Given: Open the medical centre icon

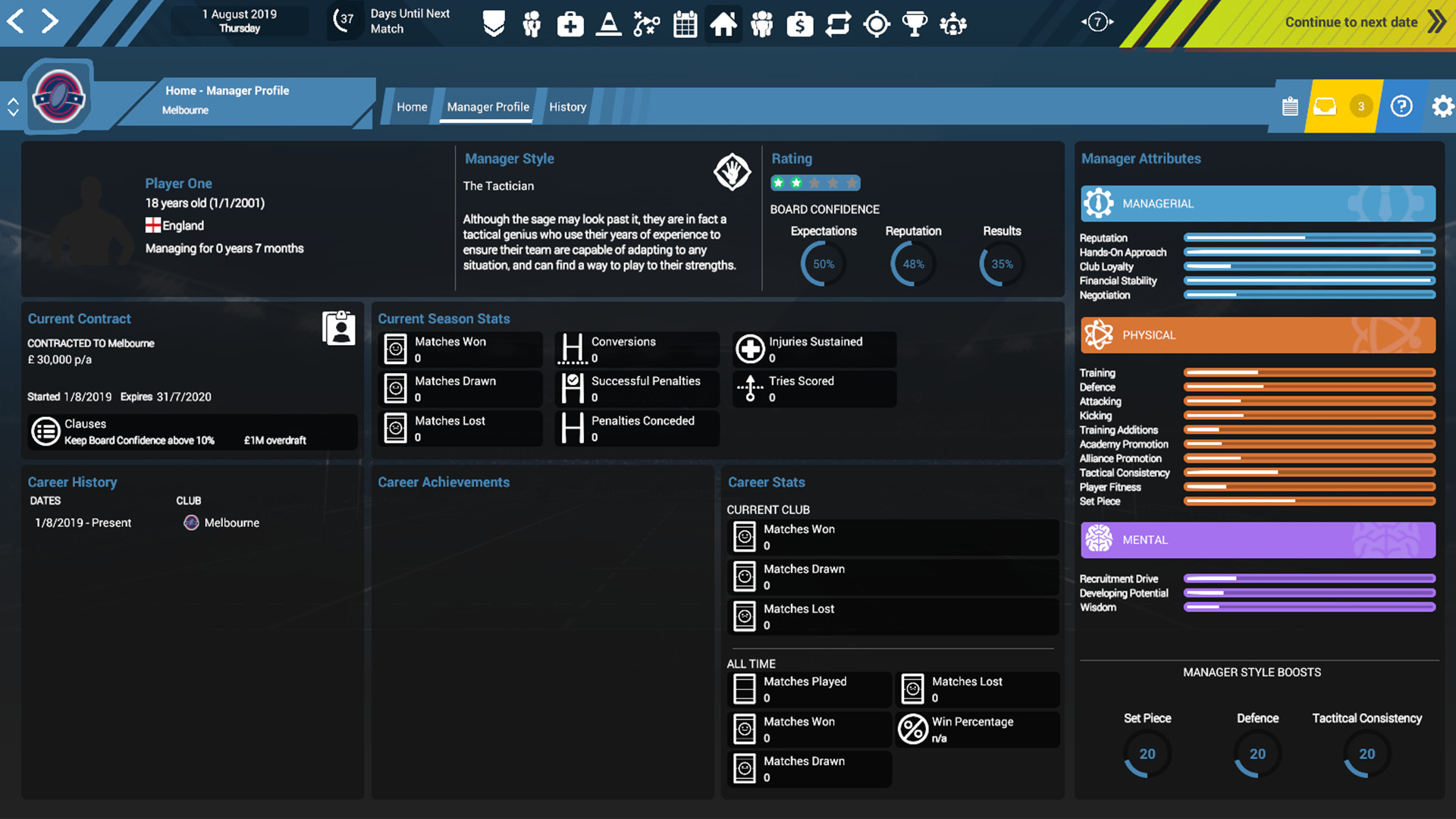Looking at the screenshot, I should (570, 24).
